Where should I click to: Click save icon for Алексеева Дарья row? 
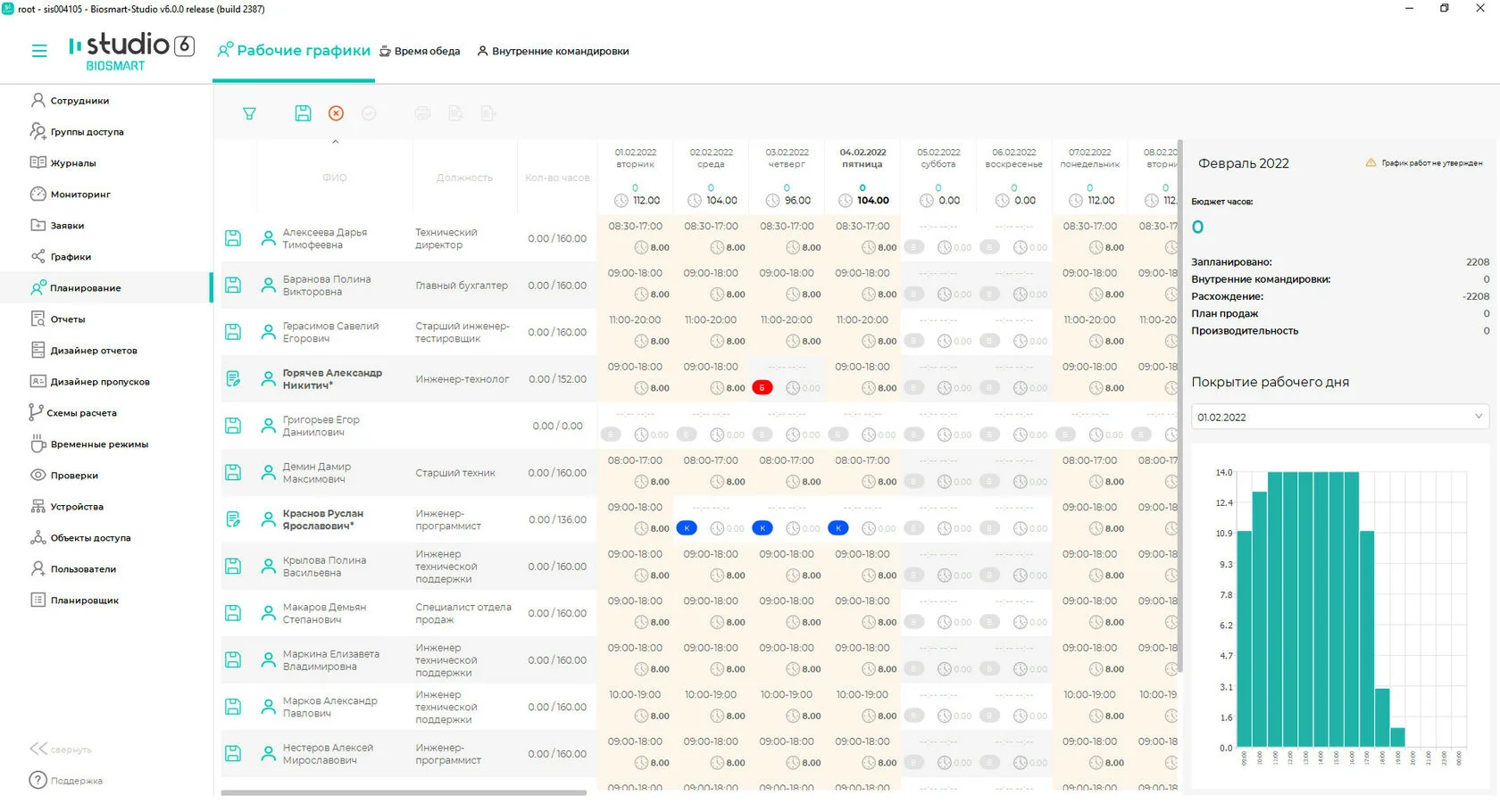pos(233,238)
